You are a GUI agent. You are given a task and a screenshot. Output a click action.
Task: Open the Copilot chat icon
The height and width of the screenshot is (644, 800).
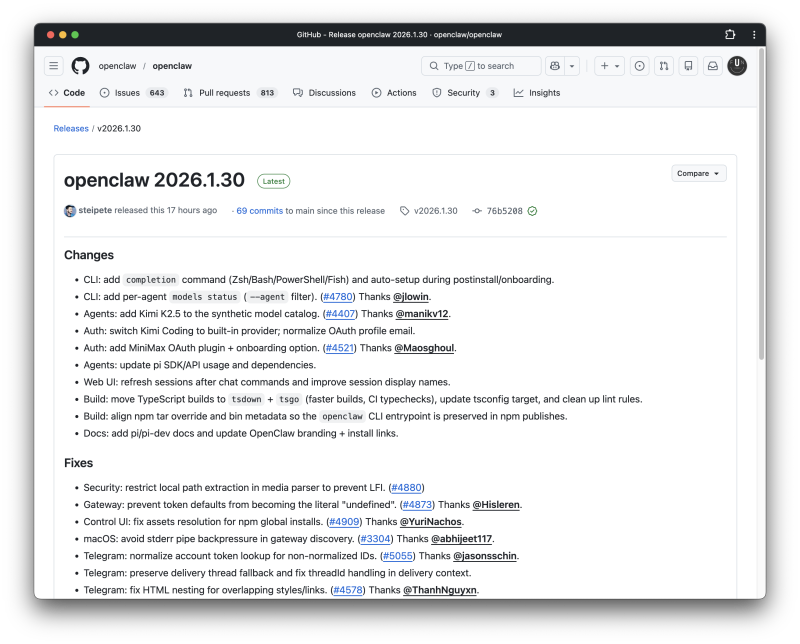tap(555, 66)
